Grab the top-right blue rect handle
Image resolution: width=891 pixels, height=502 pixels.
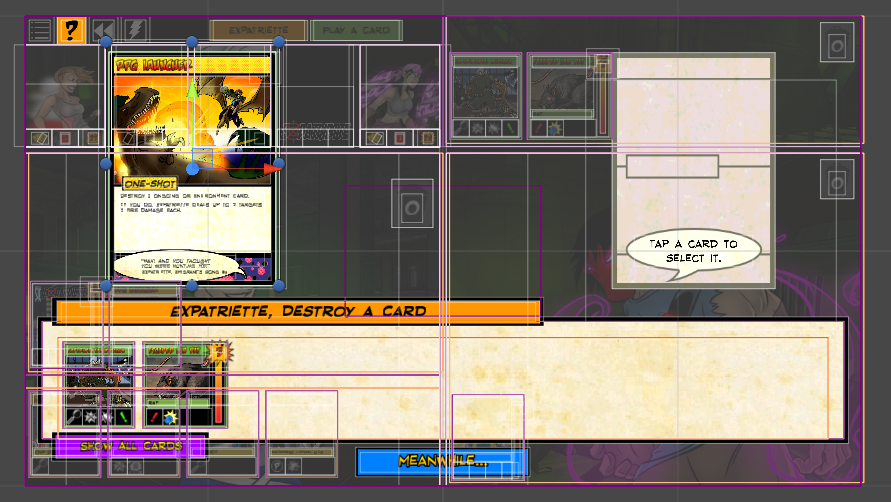coord(278,42)
